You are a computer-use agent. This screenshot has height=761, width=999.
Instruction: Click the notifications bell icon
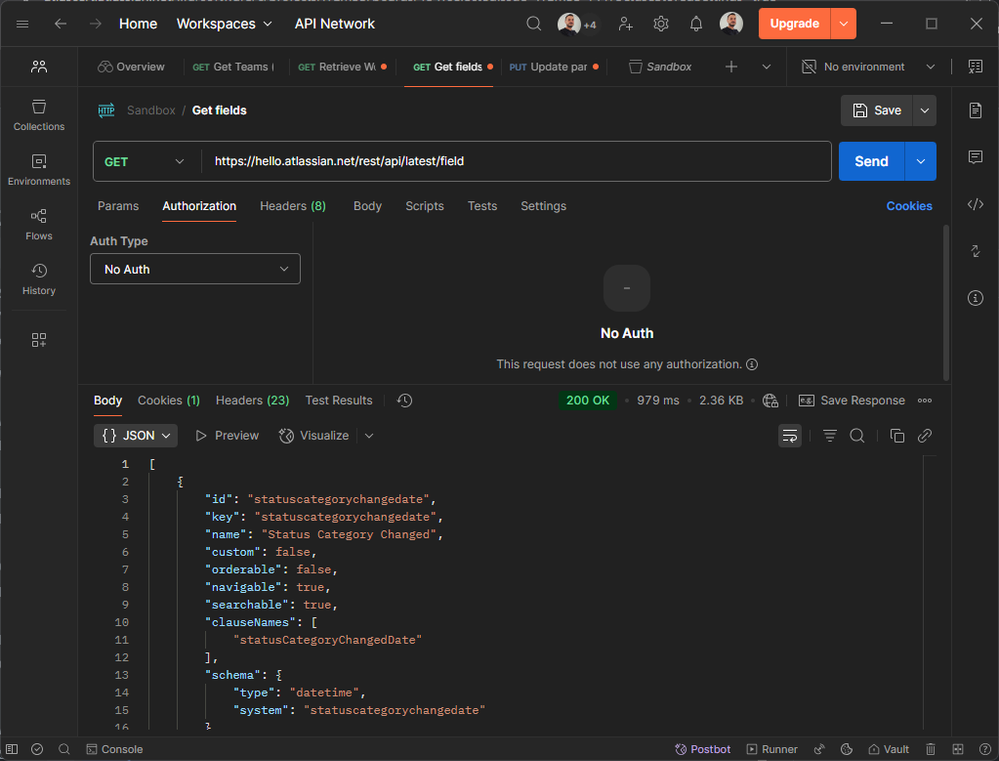[x=696, y=24]
